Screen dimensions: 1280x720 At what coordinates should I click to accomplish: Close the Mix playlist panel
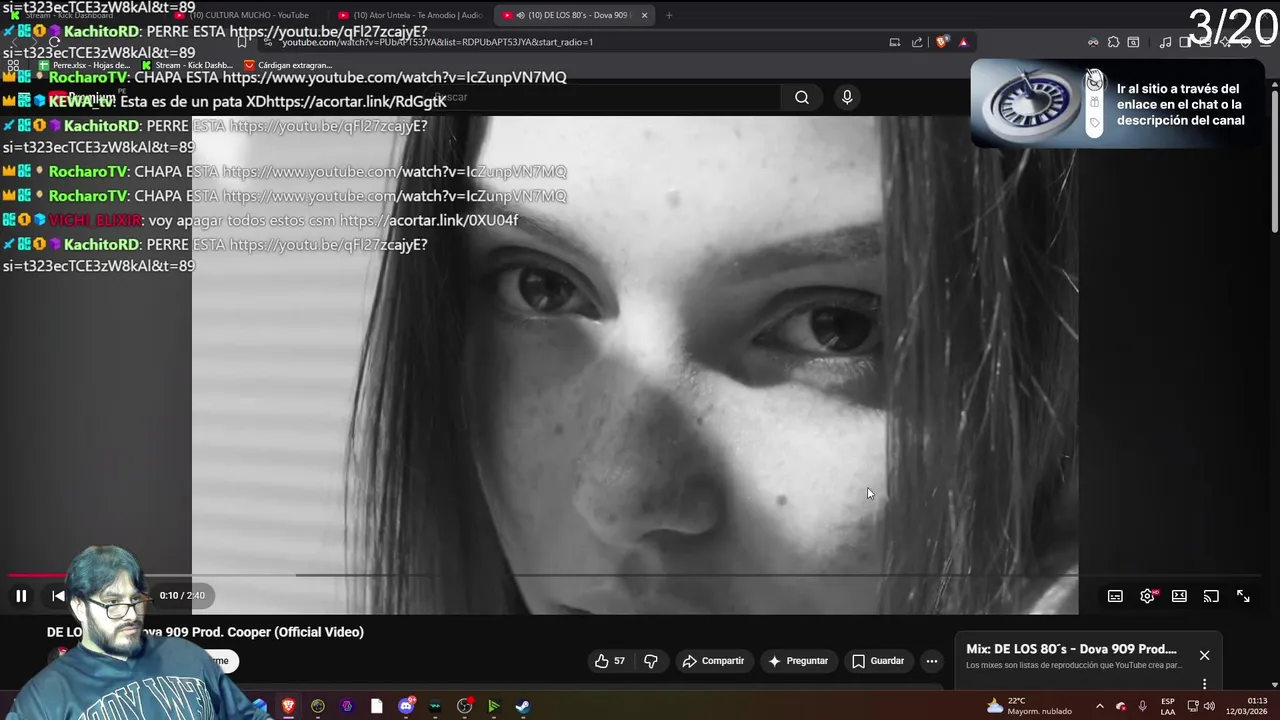[x=1204, y=655]
